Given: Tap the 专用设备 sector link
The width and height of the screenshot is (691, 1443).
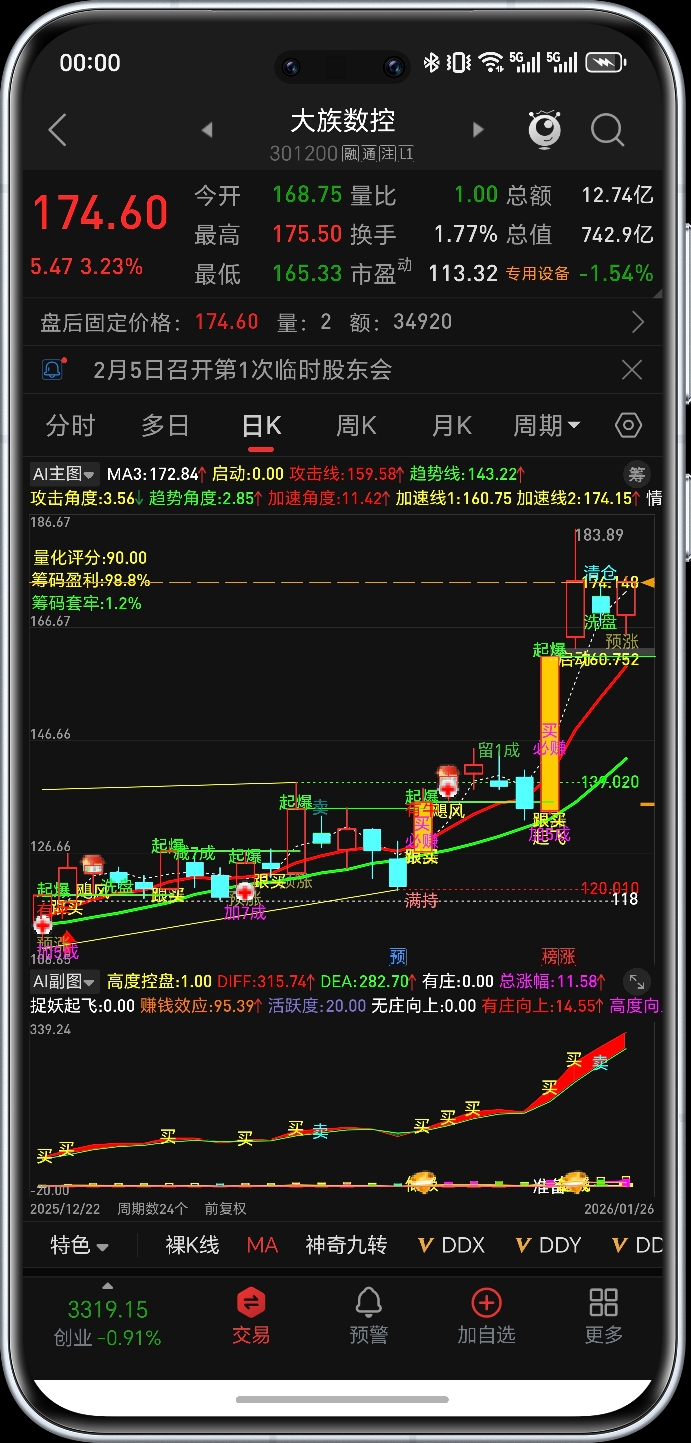Looking at the screenshot, I should click(x=537, y=274).
